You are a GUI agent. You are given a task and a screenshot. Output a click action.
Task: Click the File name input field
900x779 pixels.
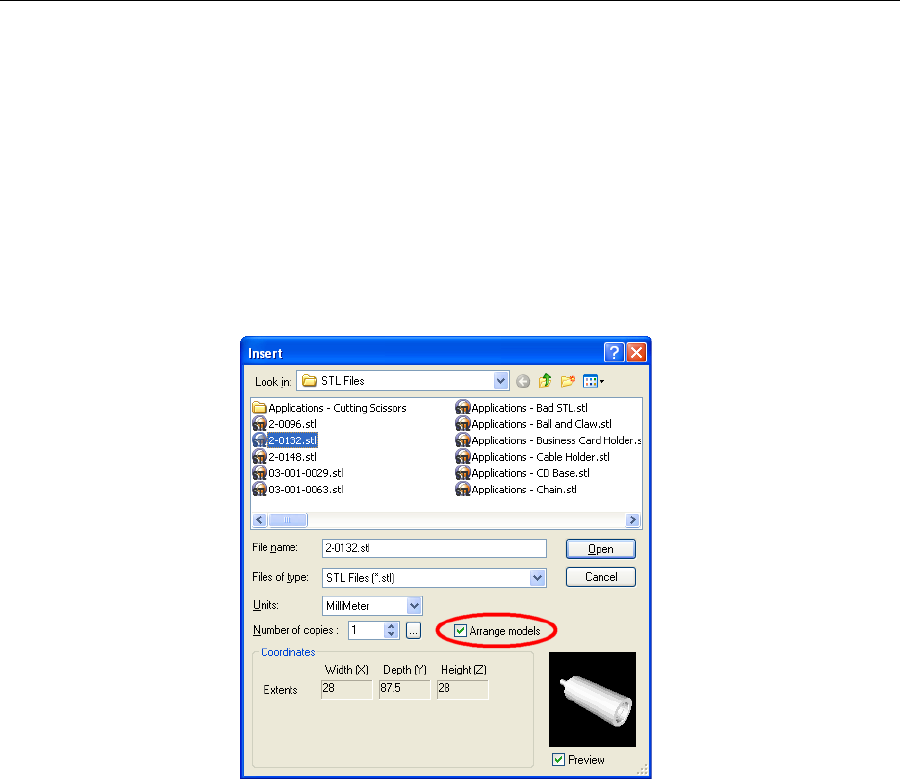click(434, 548)
